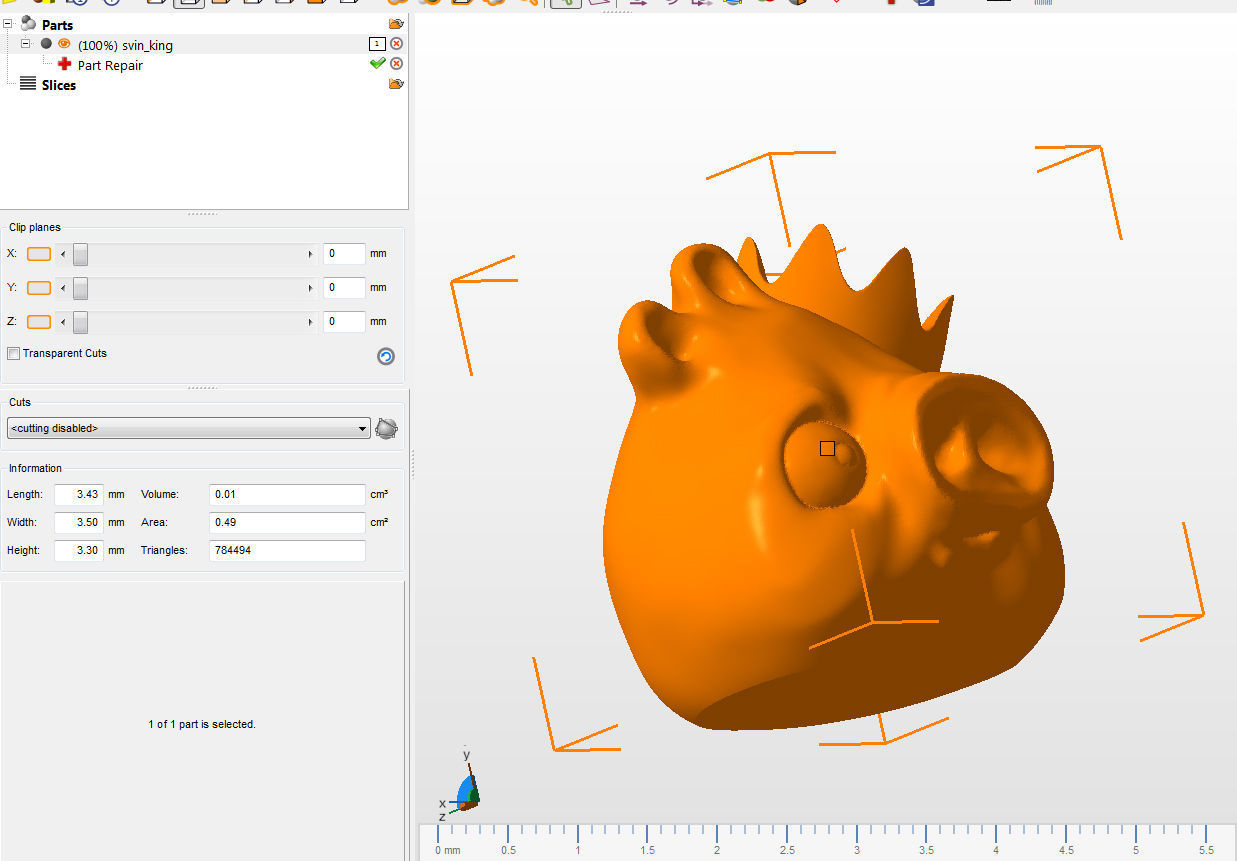Reset clip planes with circular arrow icon
1237x861 pixels.
click(x=386, y=356)
